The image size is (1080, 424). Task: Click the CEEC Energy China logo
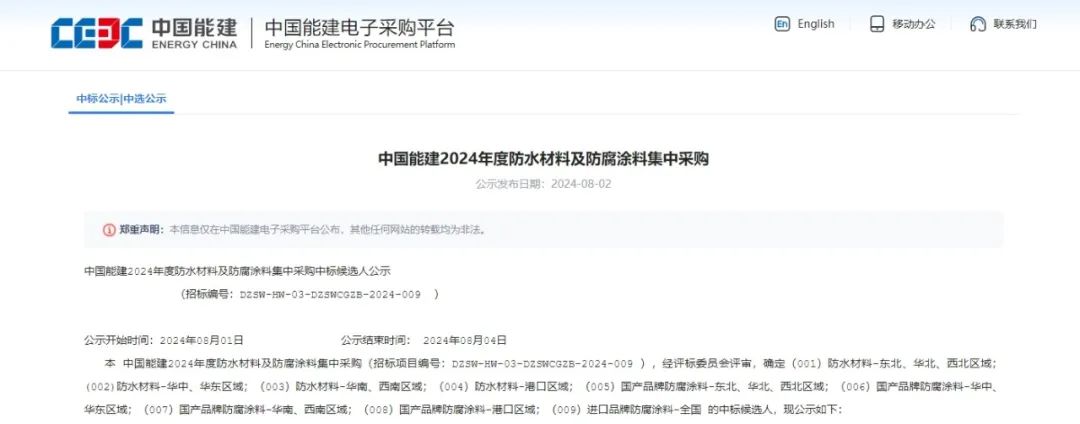click(144, 33)
